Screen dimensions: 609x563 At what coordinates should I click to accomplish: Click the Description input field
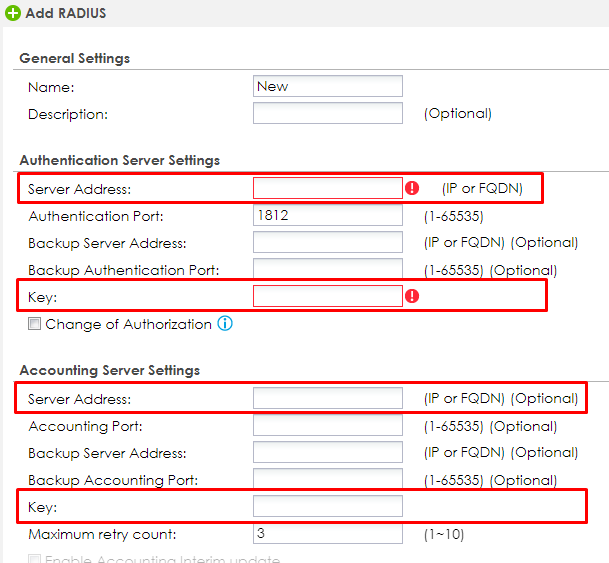[328, 113]
